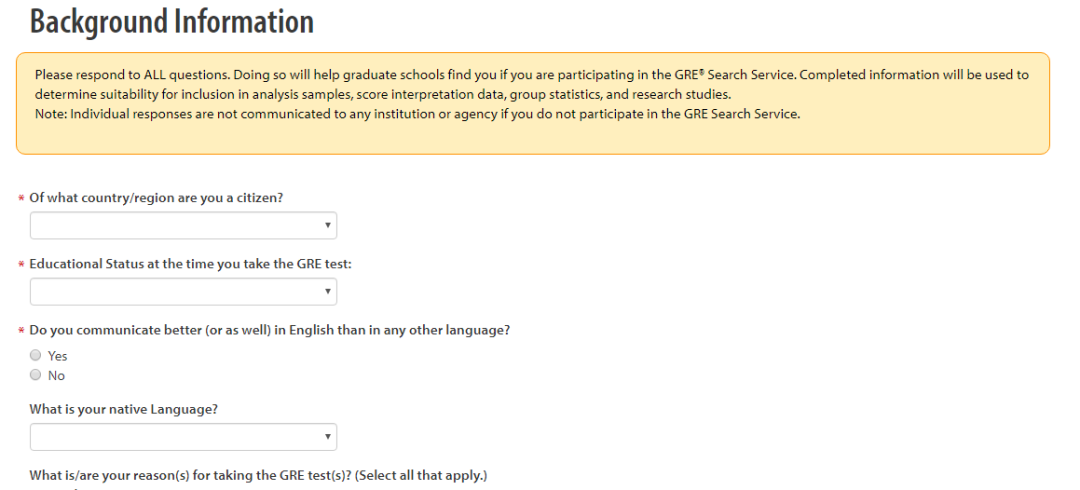Viewport: 1080px width, 490px height.
Task: Open the Educational Status dropdown field
Action: coord(183,292)
